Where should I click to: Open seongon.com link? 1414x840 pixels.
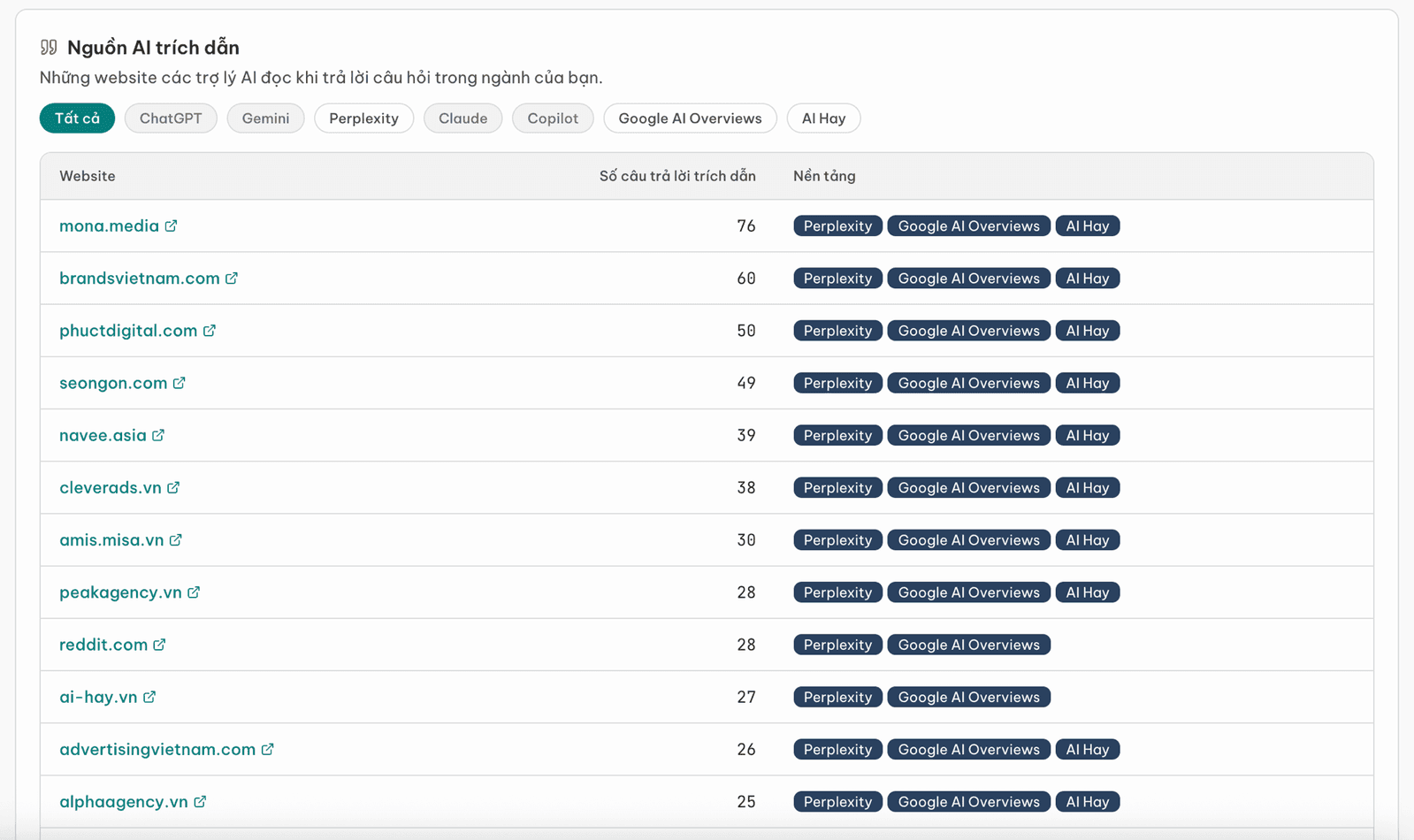(x=113, y=383)
